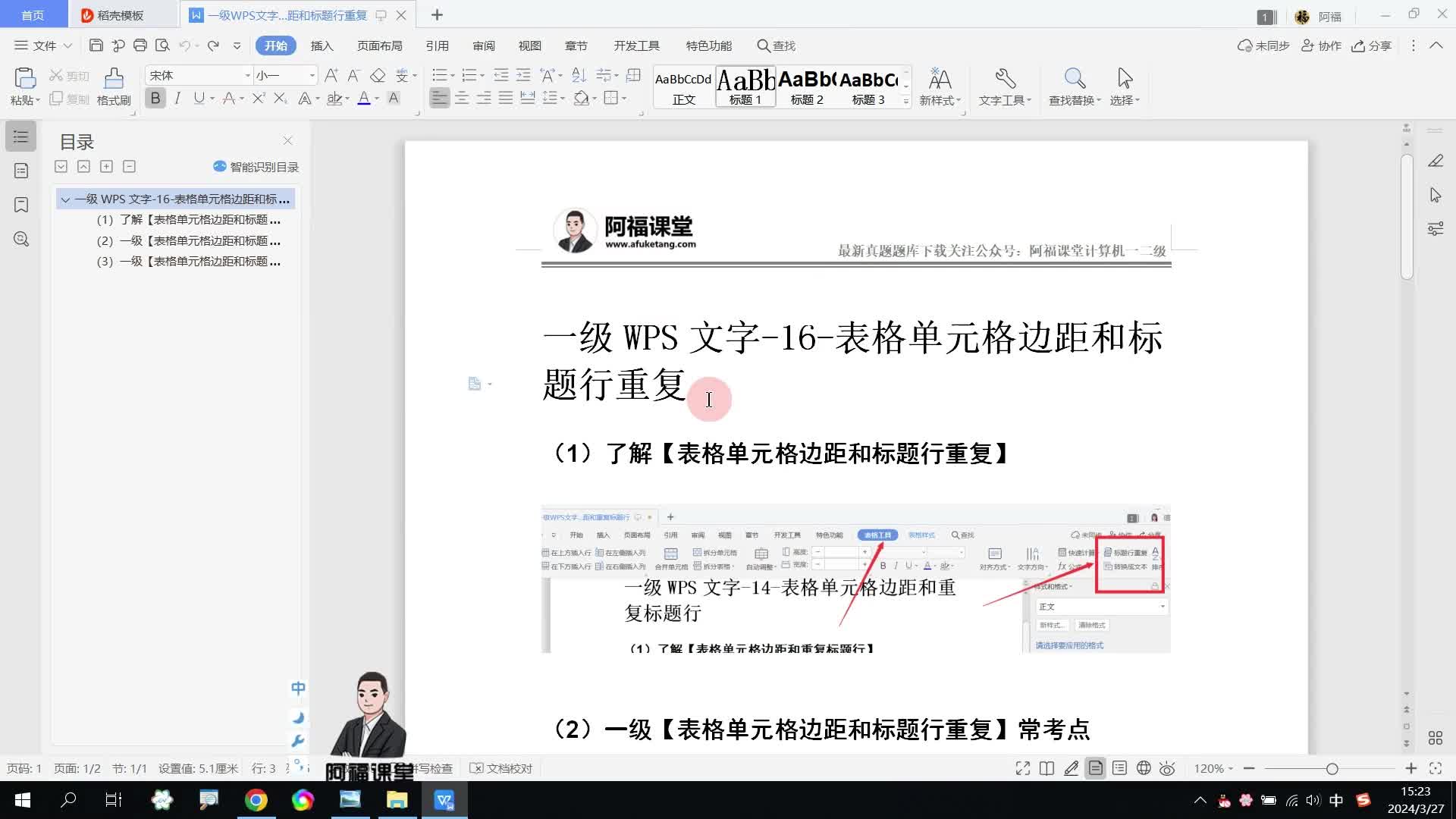The image size is (1456, 819).
Task: Open Chrome from the Windows taskbar
Action: [256, 800]
